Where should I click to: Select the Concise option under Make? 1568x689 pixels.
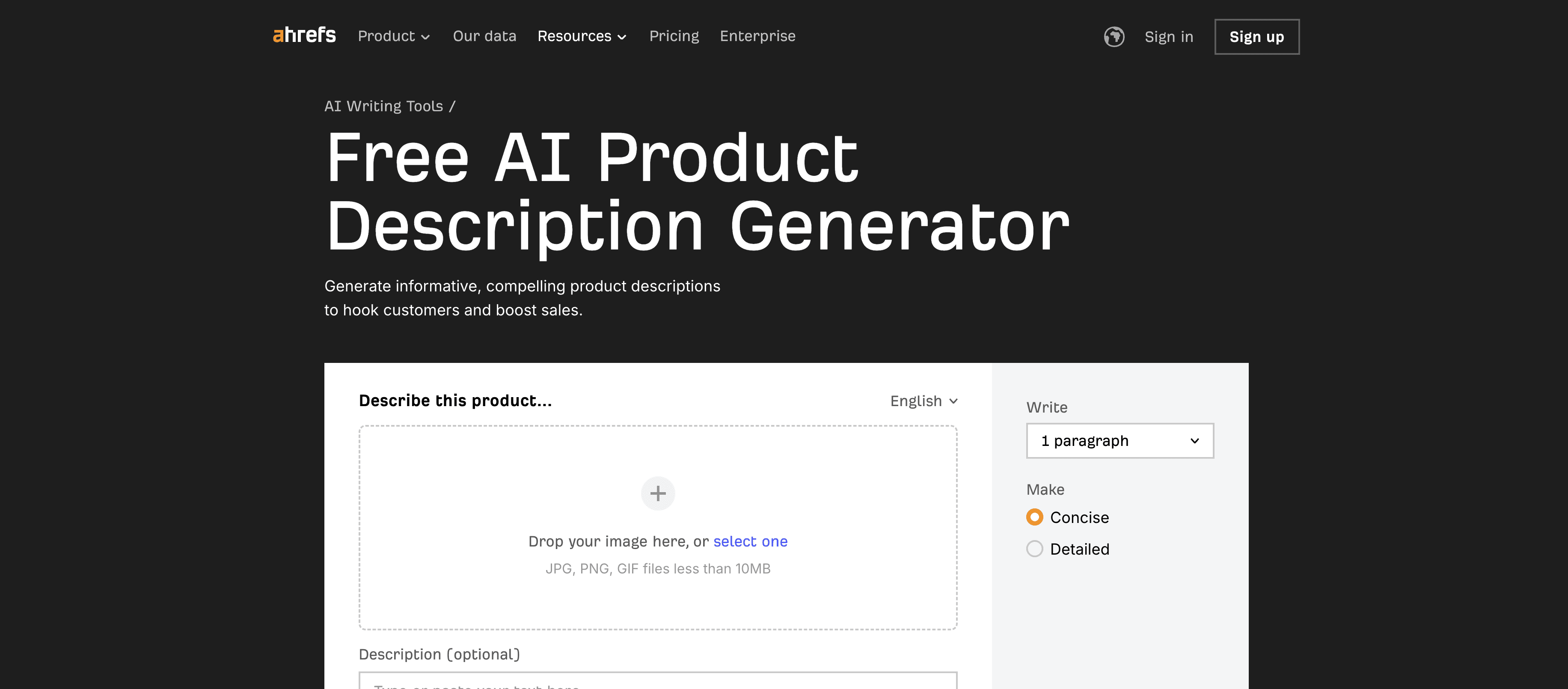(1034, 517)
